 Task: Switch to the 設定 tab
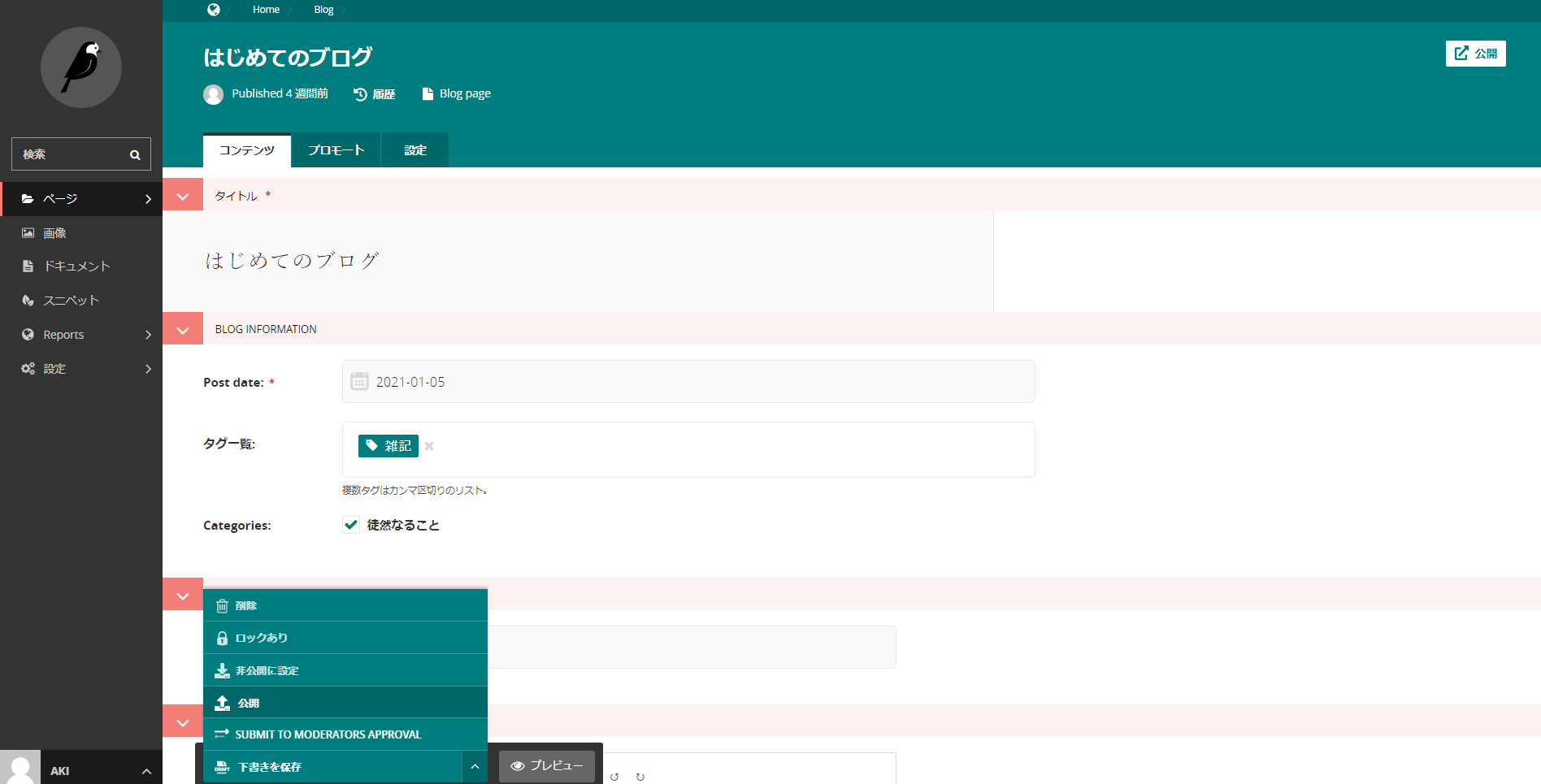coord(415,150)
